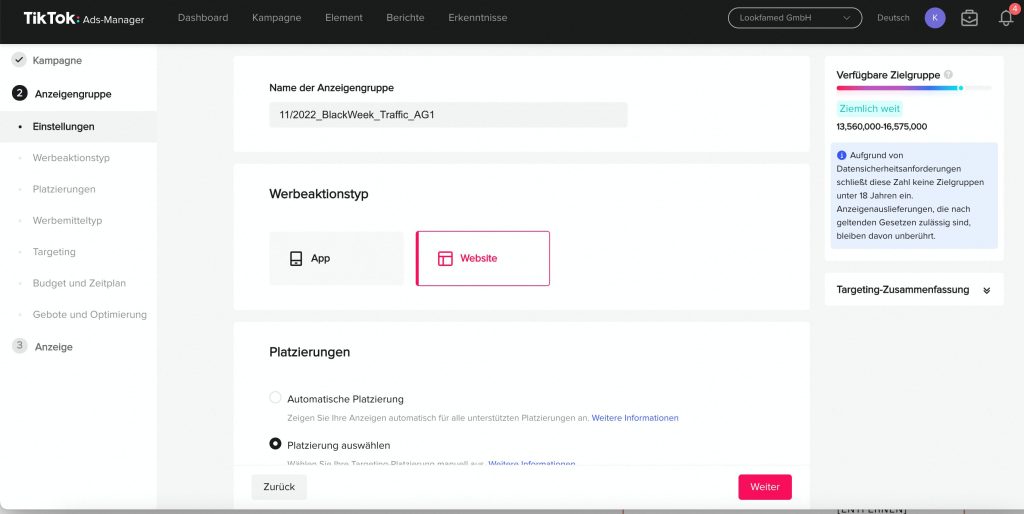The image size is (1024, 514).
Task: Jump to Budget und Zeitplan in sidebar
Action: point(79,283)
